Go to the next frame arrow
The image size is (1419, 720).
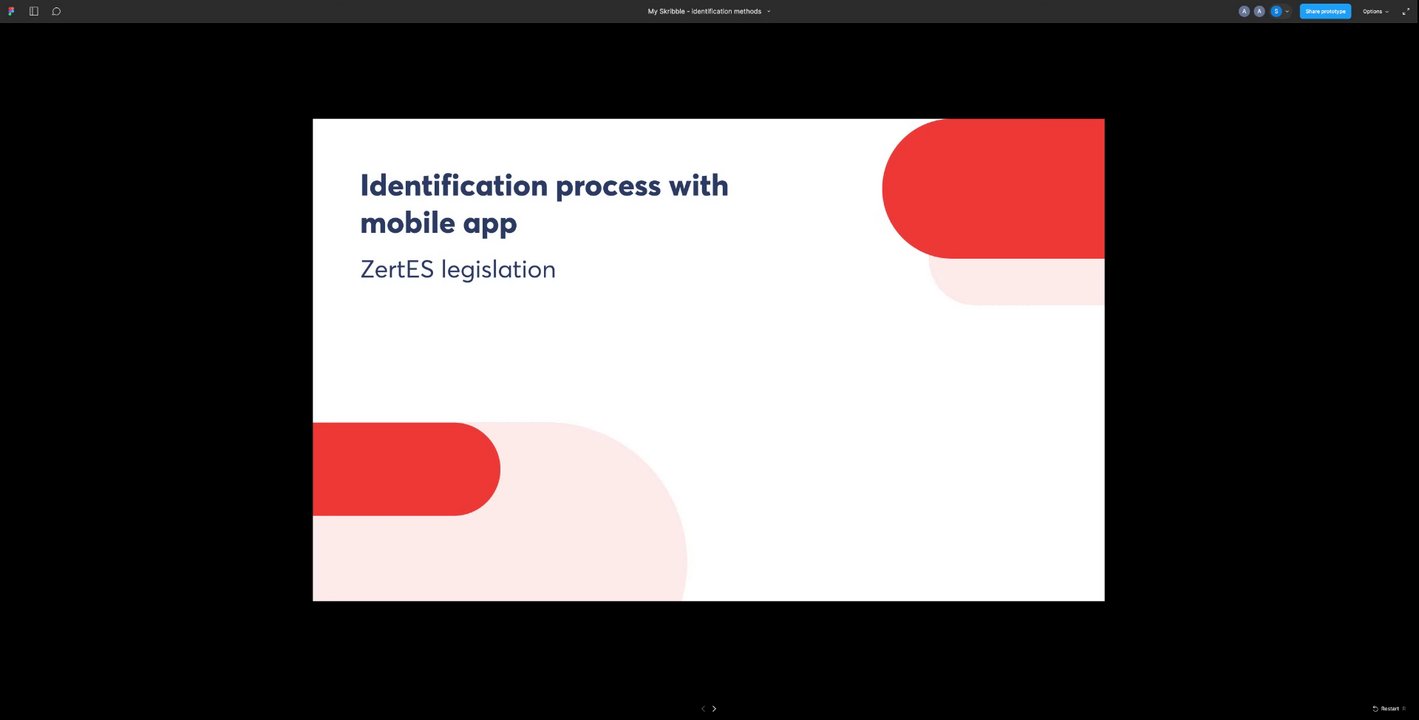tap(714, 708)
